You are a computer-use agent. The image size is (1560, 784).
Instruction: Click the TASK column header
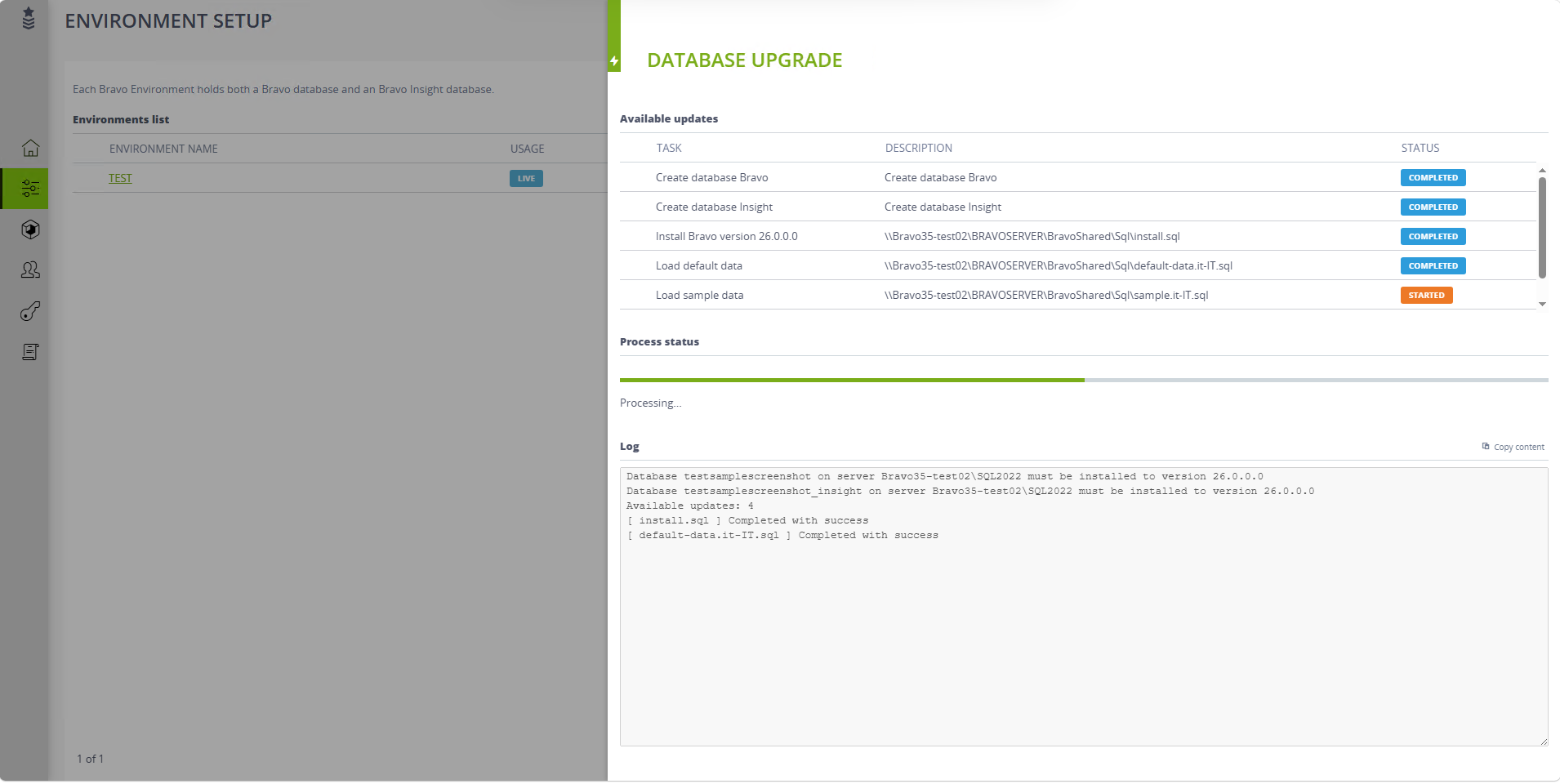pyautogui.click(x=669, y=148)
